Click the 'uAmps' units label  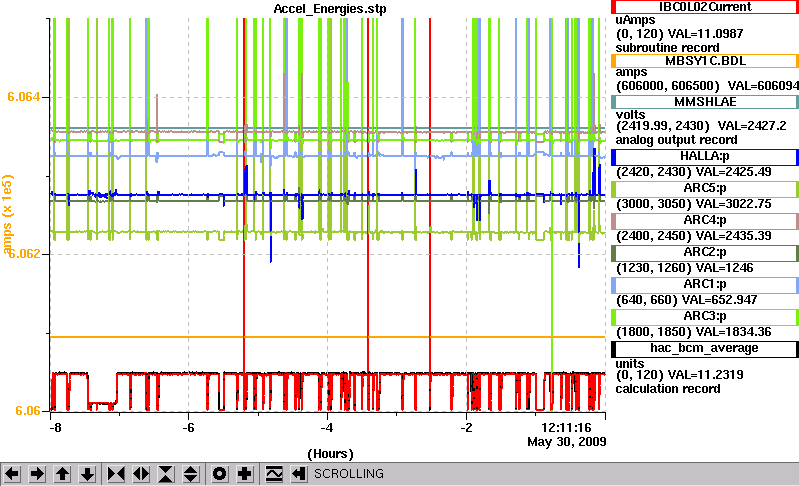coord(635,20)
